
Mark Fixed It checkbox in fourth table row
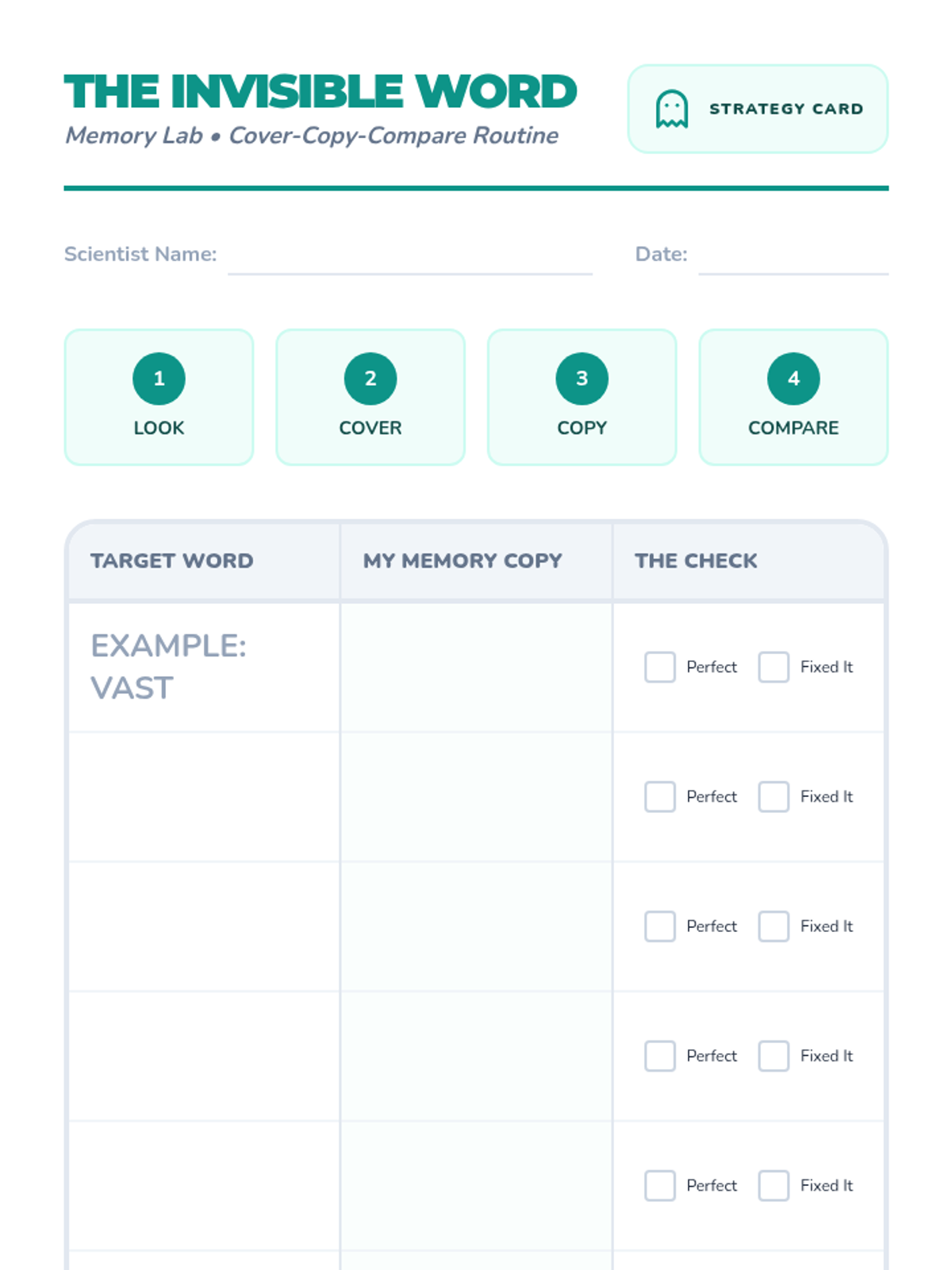(x=773, y=1056)
